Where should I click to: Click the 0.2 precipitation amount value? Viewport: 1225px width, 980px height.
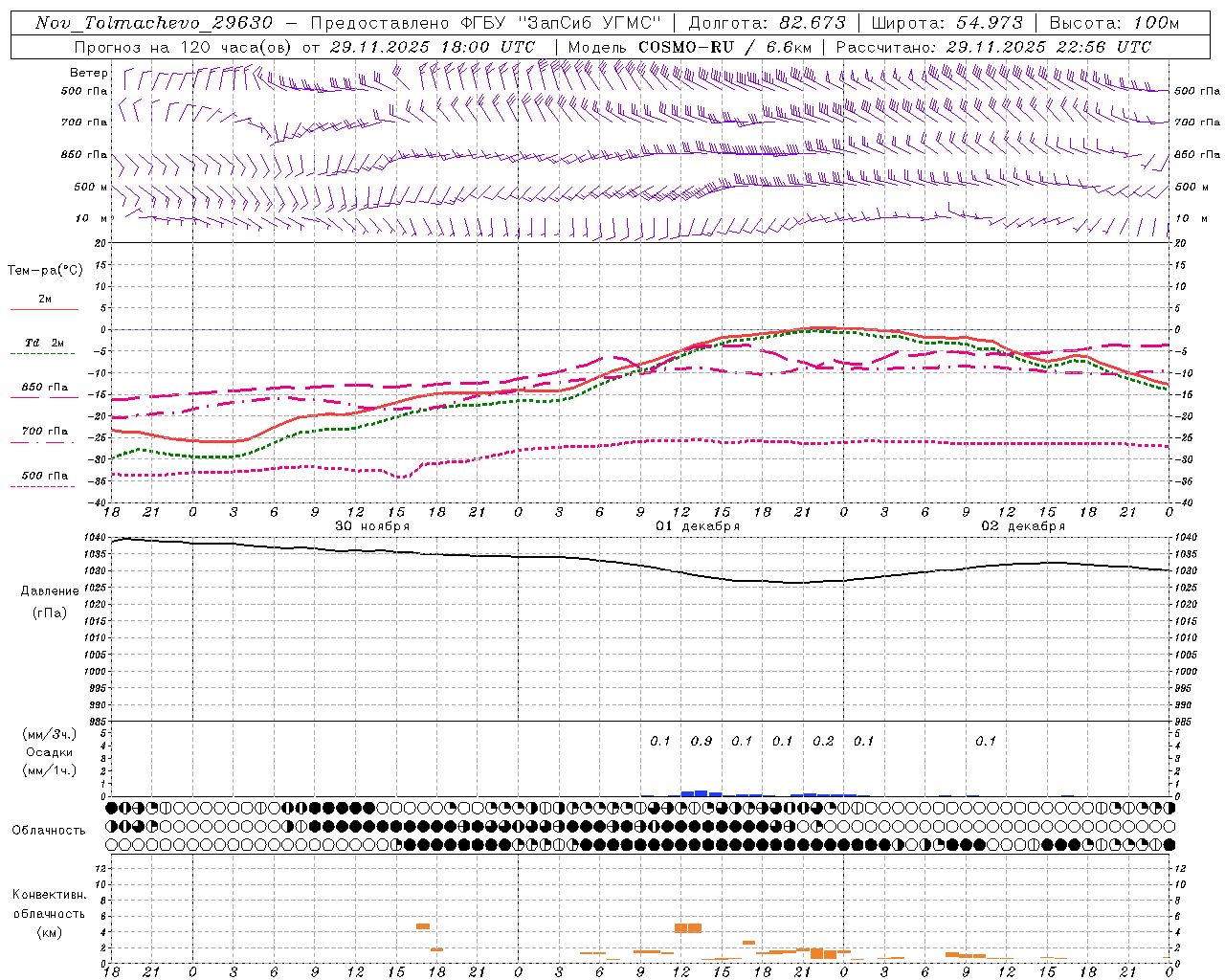click(823, 741)
